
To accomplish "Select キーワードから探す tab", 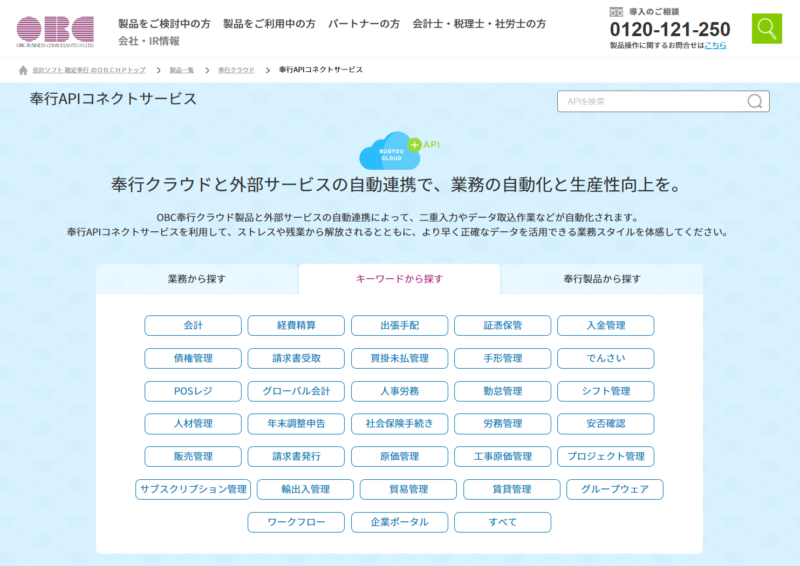I will click(x=399, y=279).
